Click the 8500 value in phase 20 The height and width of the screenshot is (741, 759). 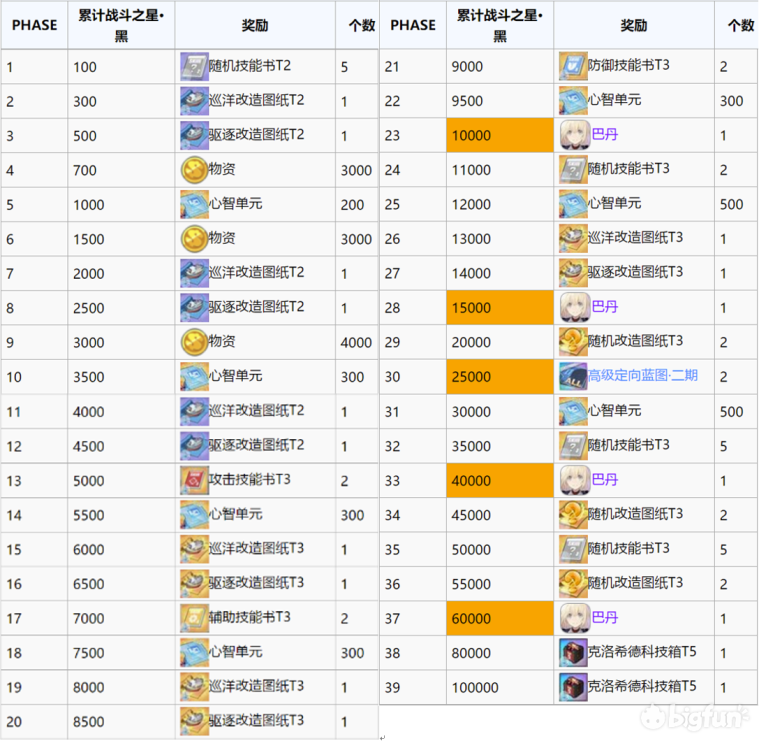(89, 722)
